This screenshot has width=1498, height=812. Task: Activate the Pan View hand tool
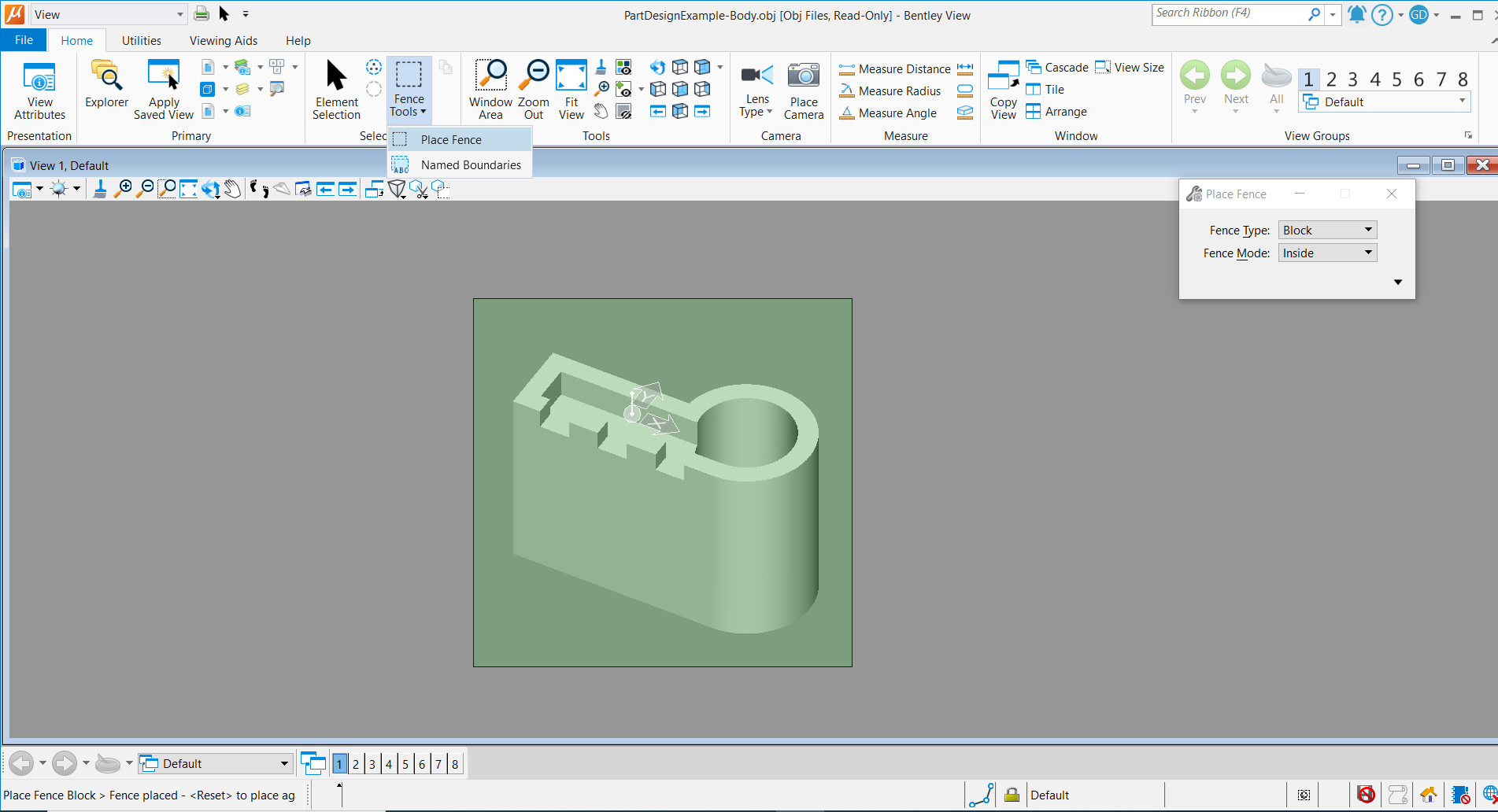(232, 189)
